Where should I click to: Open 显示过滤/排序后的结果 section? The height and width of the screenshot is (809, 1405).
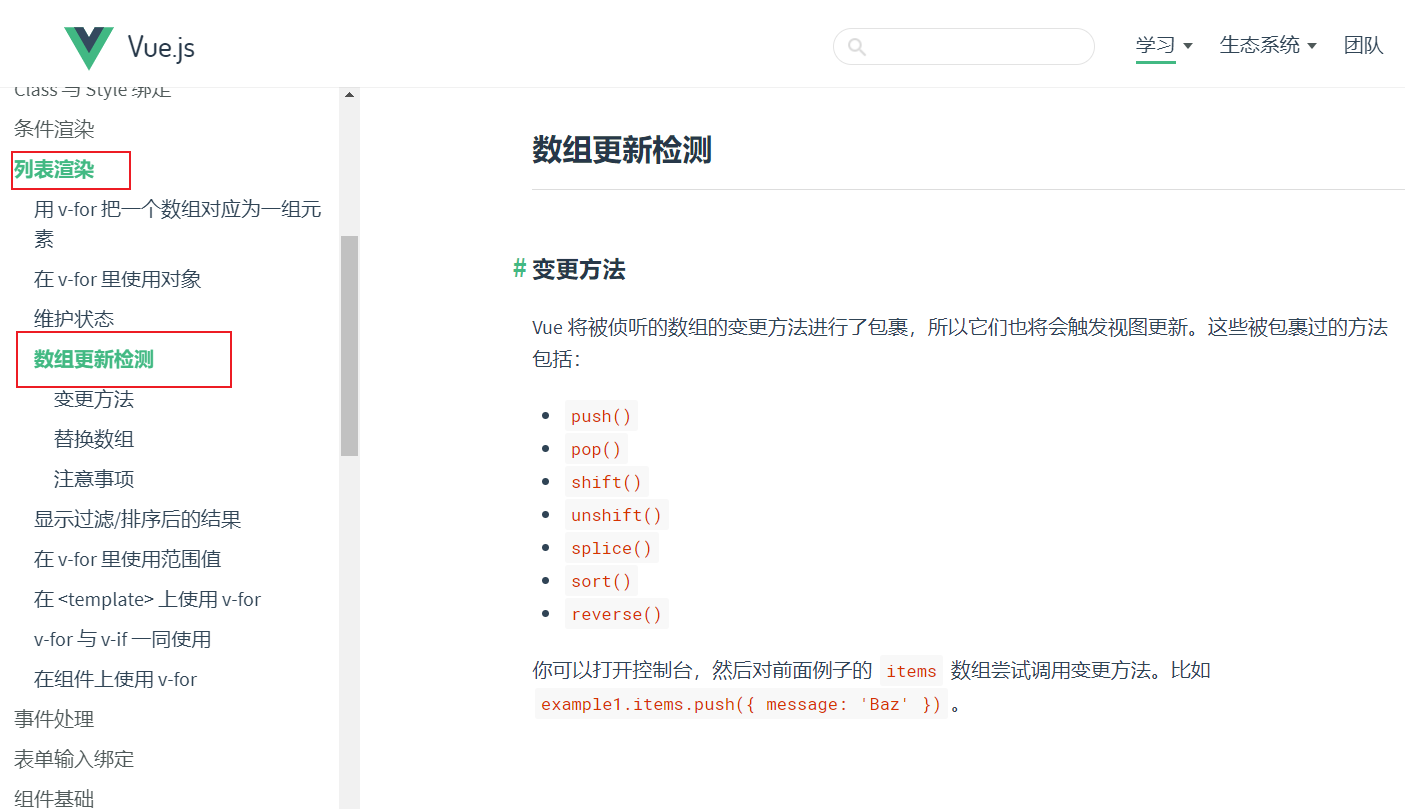pos(137,519)
